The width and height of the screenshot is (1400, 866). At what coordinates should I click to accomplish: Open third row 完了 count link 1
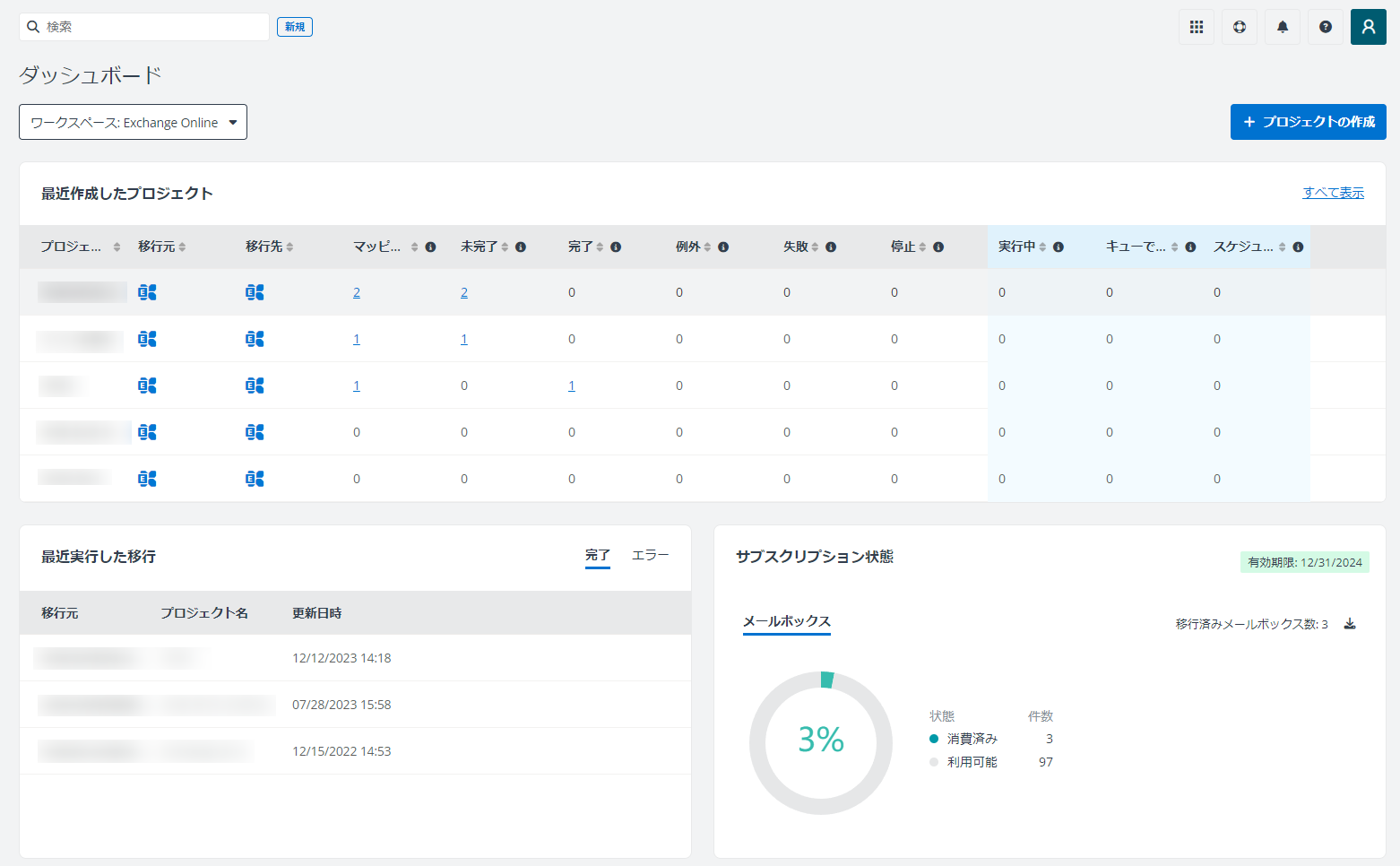[572, 386]
